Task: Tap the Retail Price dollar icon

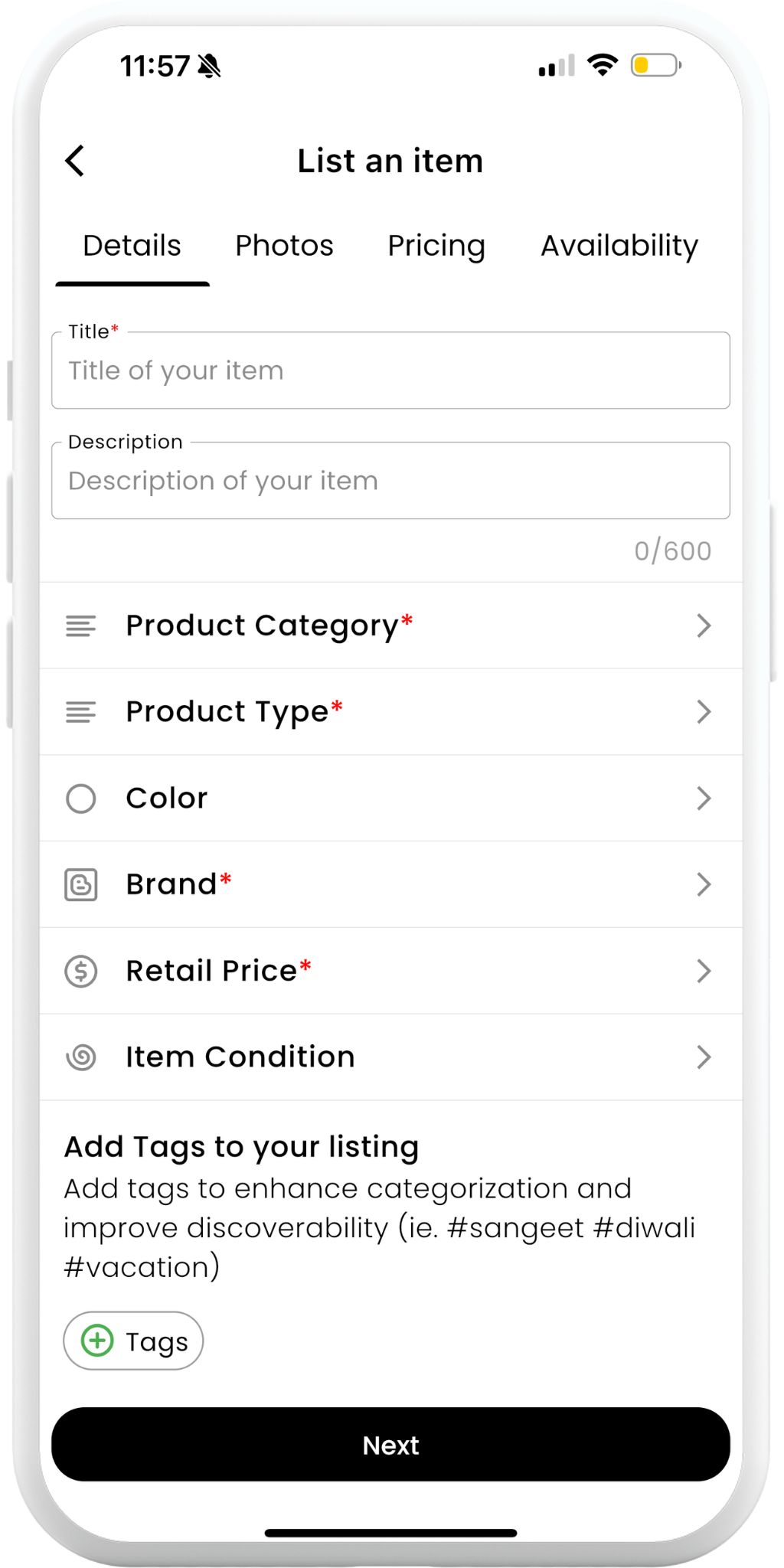Action: click(80, 972)
